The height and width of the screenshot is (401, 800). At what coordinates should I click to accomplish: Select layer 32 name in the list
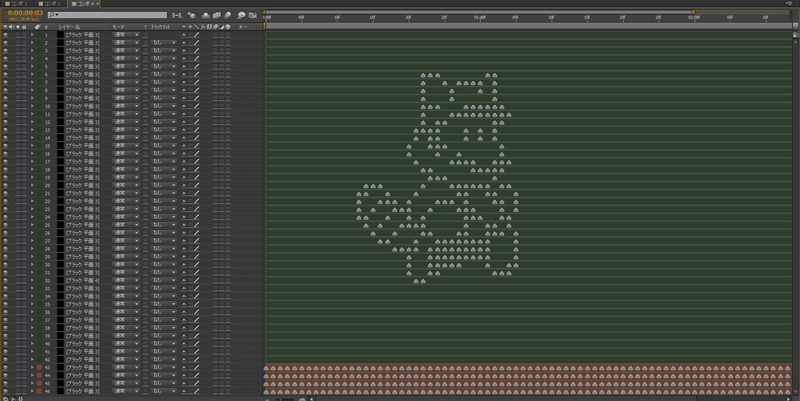[x=83, y=281]
